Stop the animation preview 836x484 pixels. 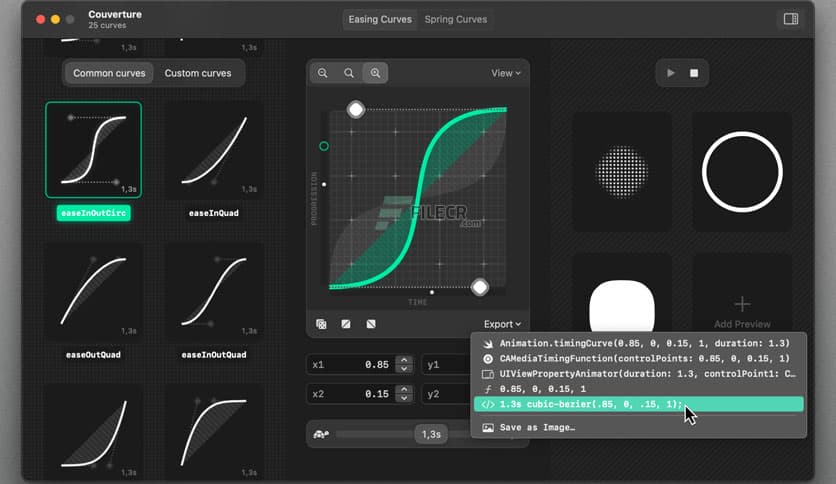[x=694, y=73]
